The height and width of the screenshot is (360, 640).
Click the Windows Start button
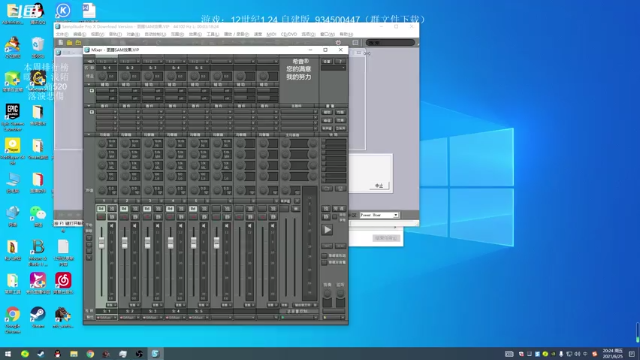8,353
